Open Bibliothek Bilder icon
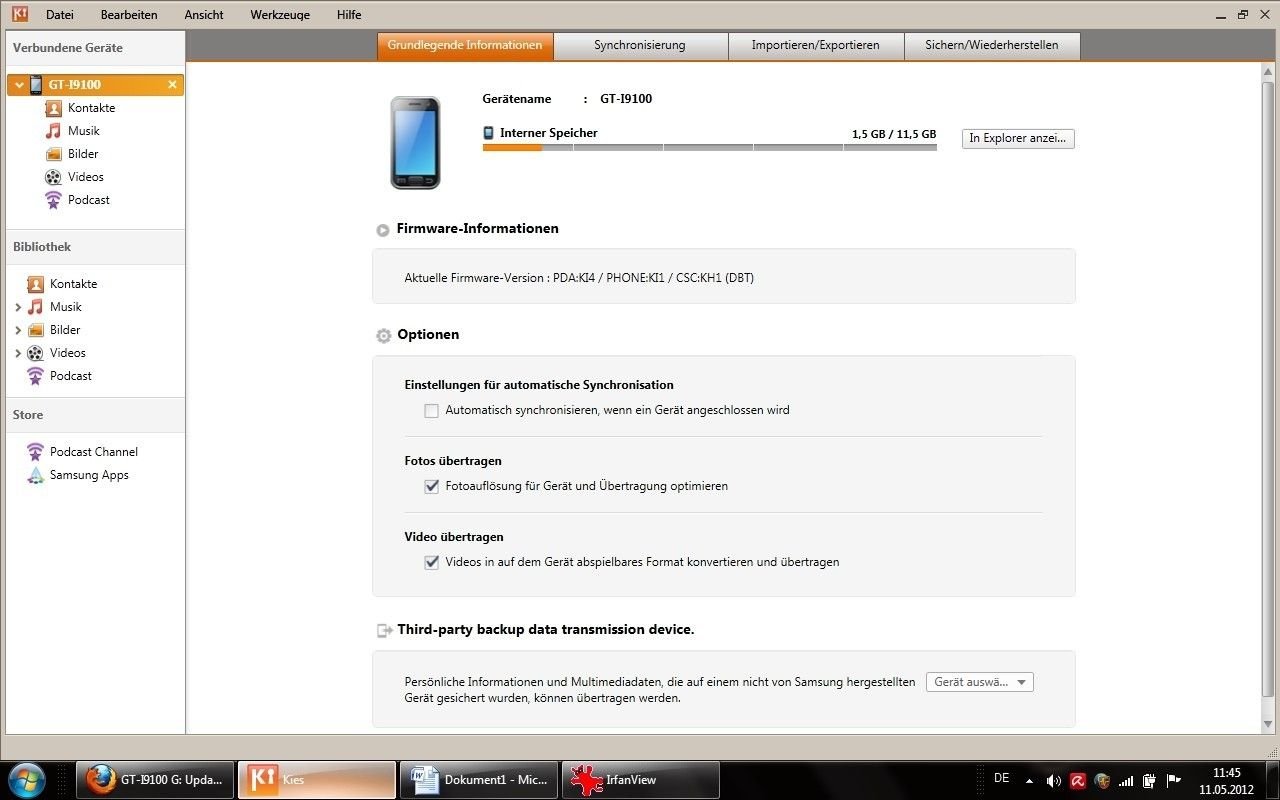This screenshot has width=1280, height=800. [x=36, y=330]
